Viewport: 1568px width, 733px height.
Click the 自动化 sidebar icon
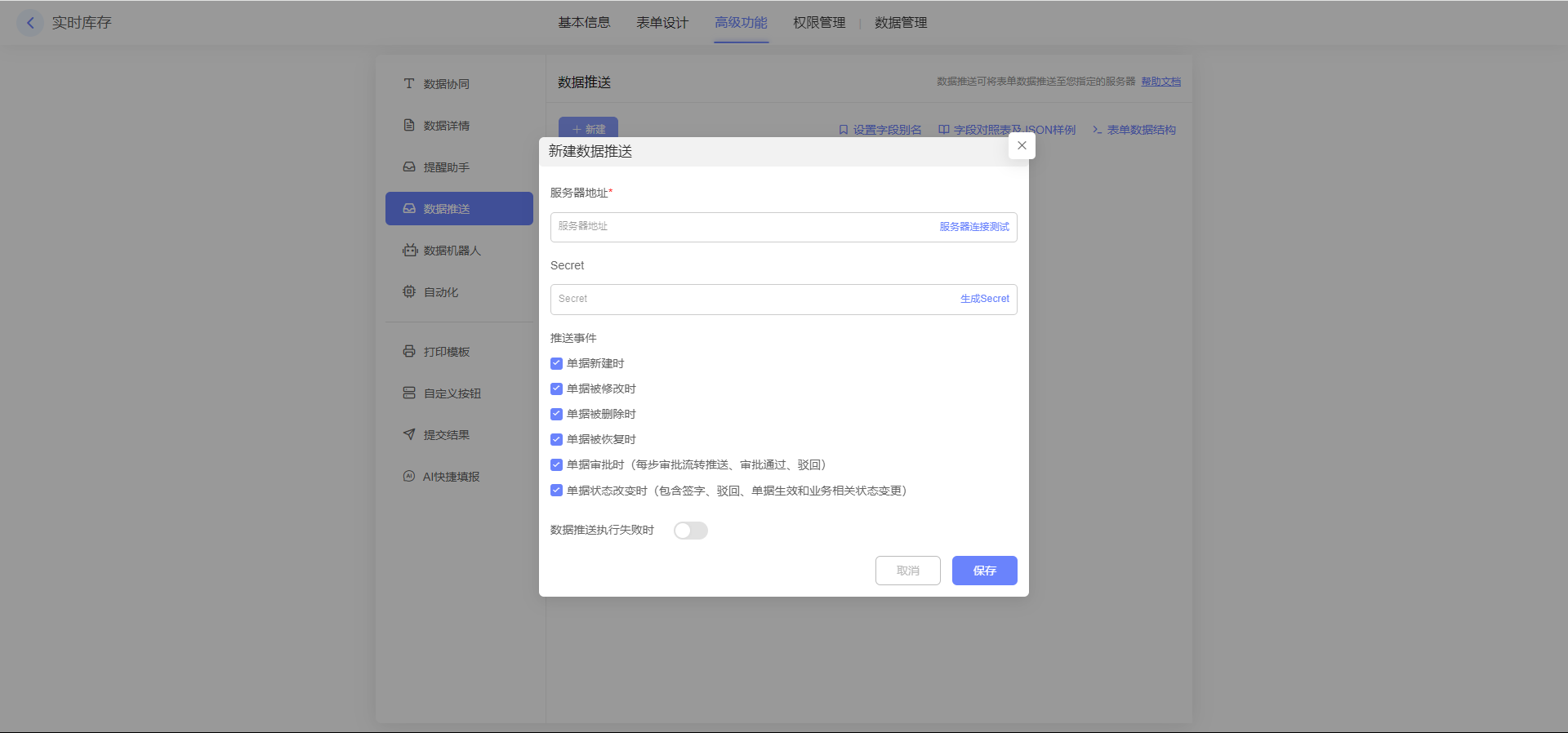pyautogui.click(x=409, y=291)
